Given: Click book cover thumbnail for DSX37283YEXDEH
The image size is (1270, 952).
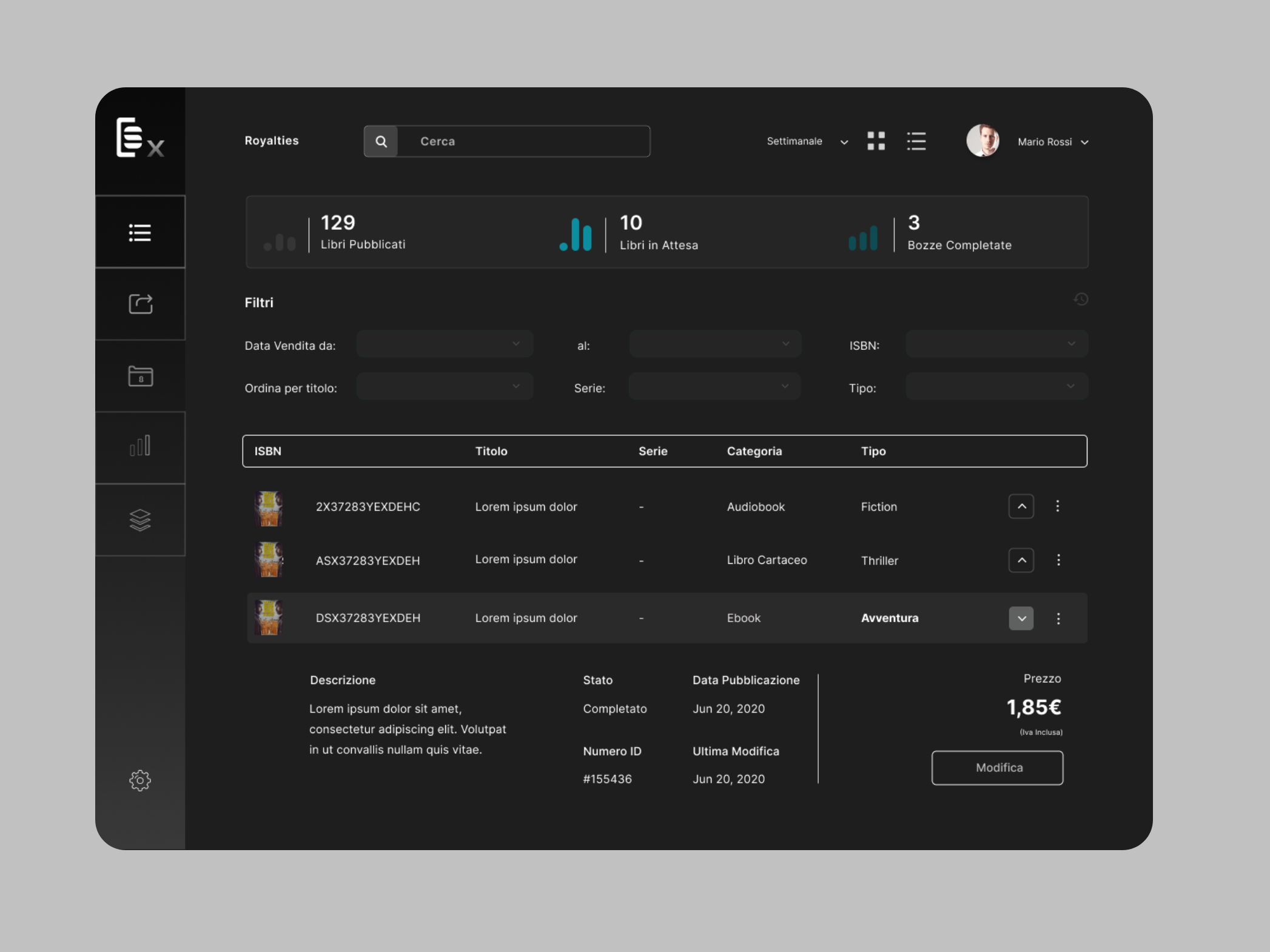Looking at the screenshot, I should [269, 617].
